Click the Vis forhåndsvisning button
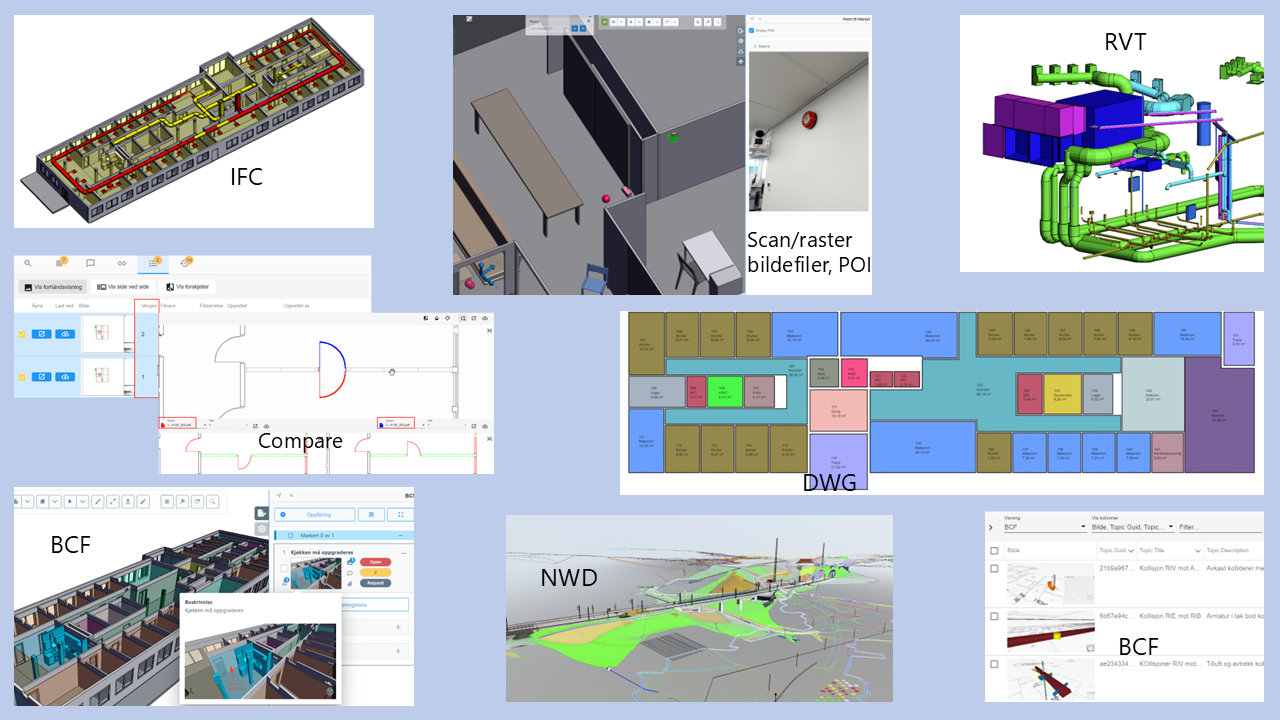This screenshot has height=720, width=1280. pos(53,287)
